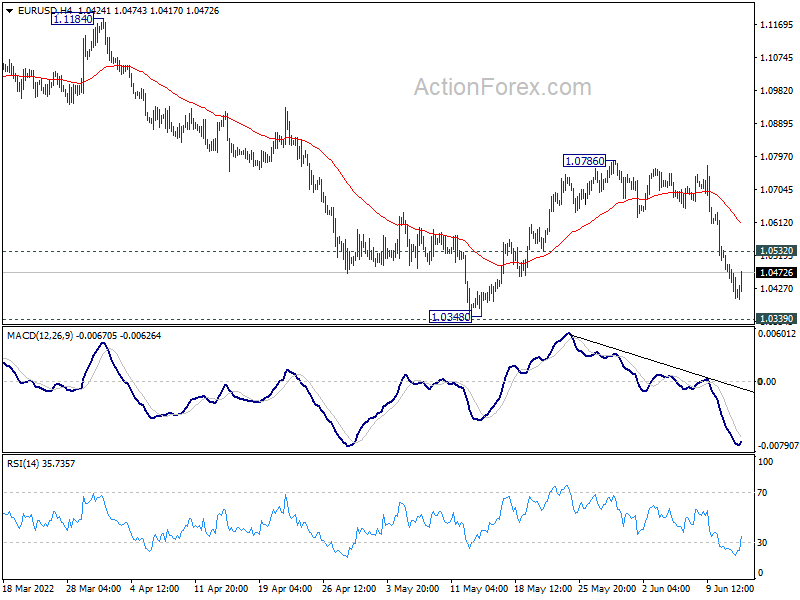The width and height of the screenshot is (800, 600).
Task: Click the 1.07045 price axis value
Action: click(777, 190)
